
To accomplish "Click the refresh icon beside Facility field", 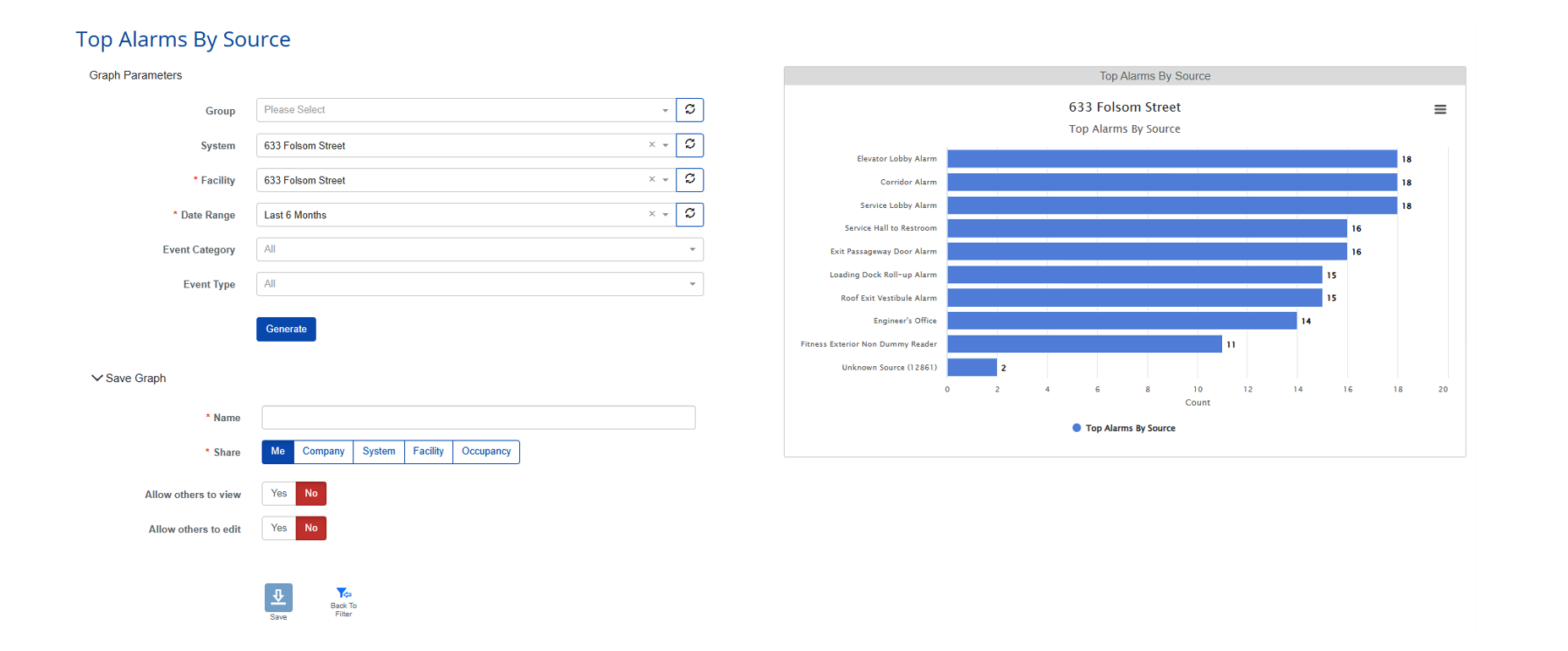I will coord(690,180).
